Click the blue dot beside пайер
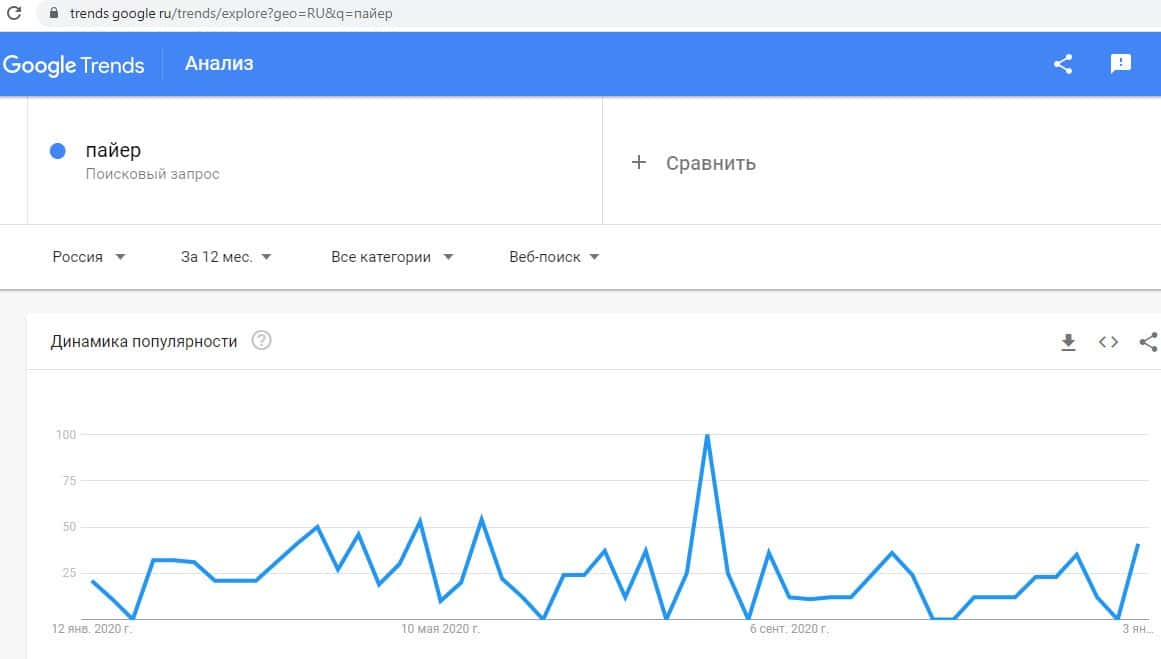1161x659 pixels. point(58,151)
